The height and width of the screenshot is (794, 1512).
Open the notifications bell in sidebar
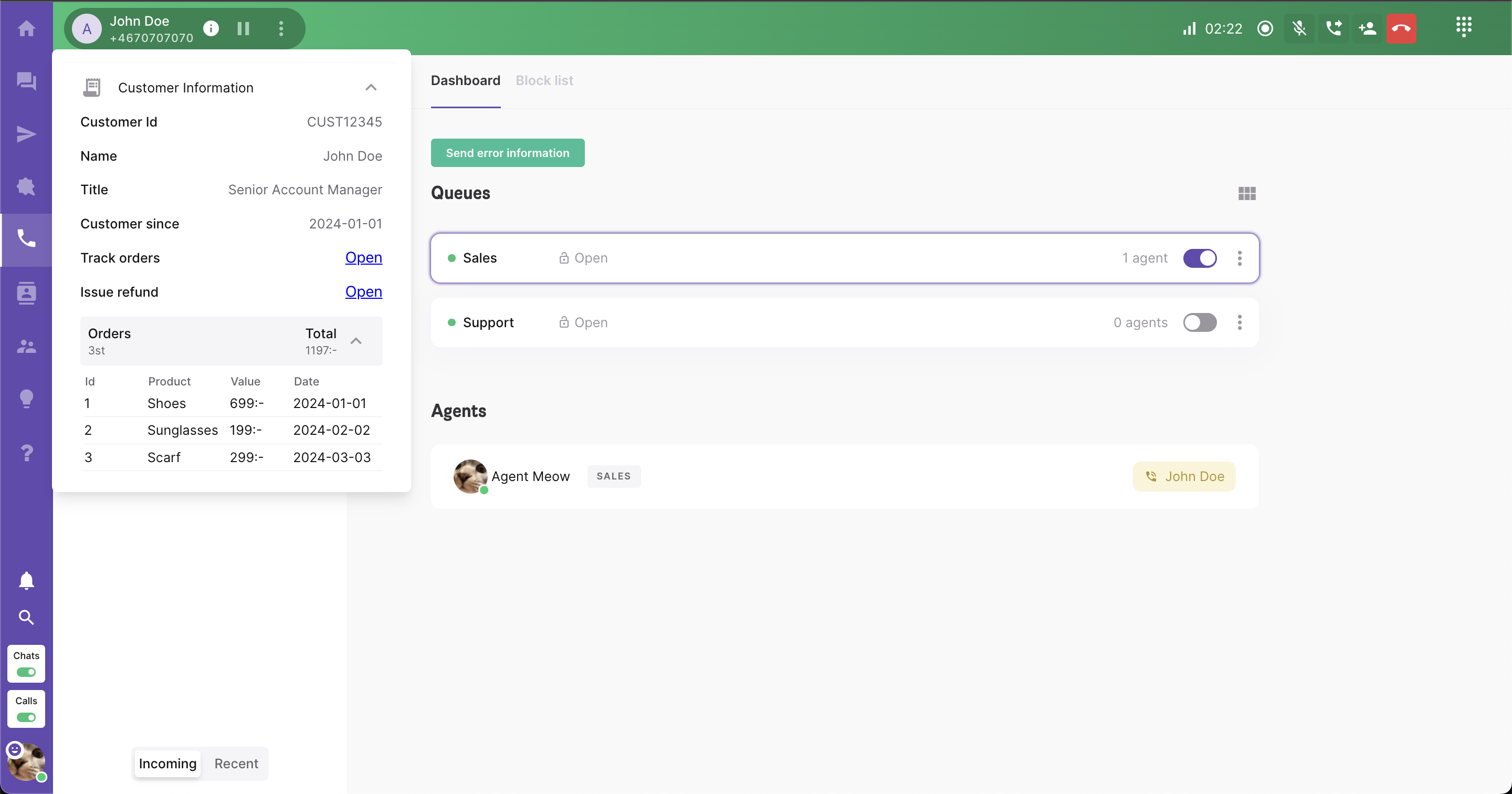pos(26,580)
